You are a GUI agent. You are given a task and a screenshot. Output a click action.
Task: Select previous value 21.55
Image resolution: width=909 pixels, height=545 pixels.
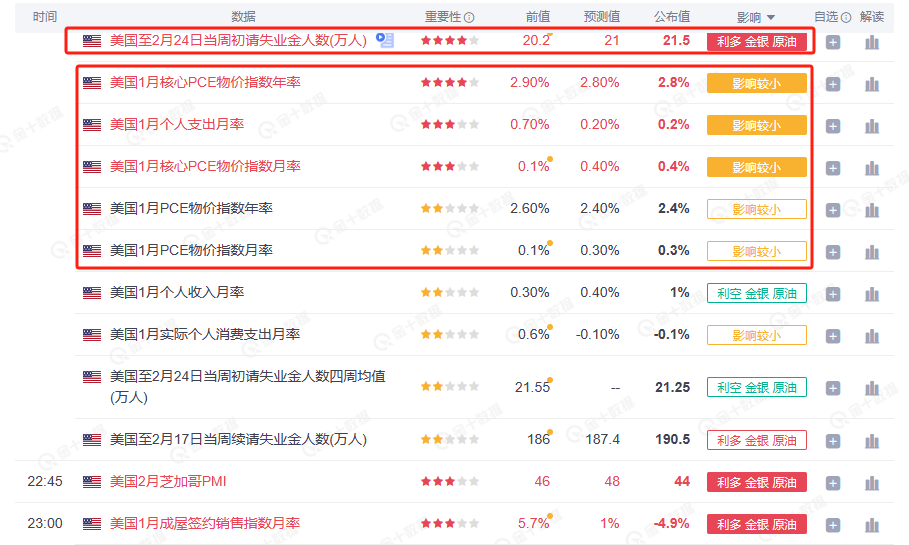pos(532,387)
